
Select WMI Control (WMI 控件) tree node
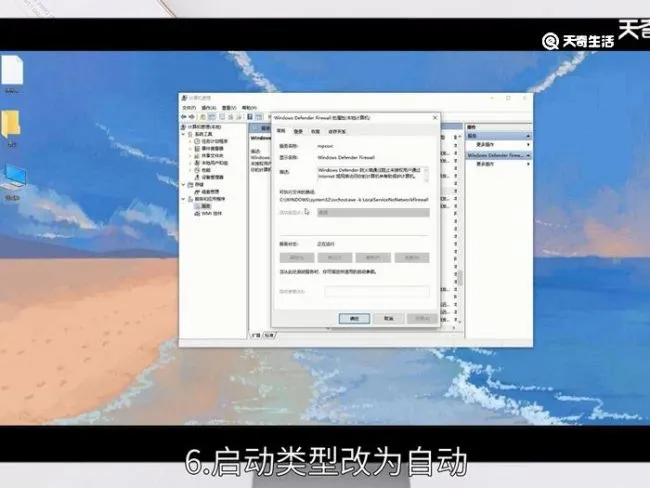click(x=208, y=214)
